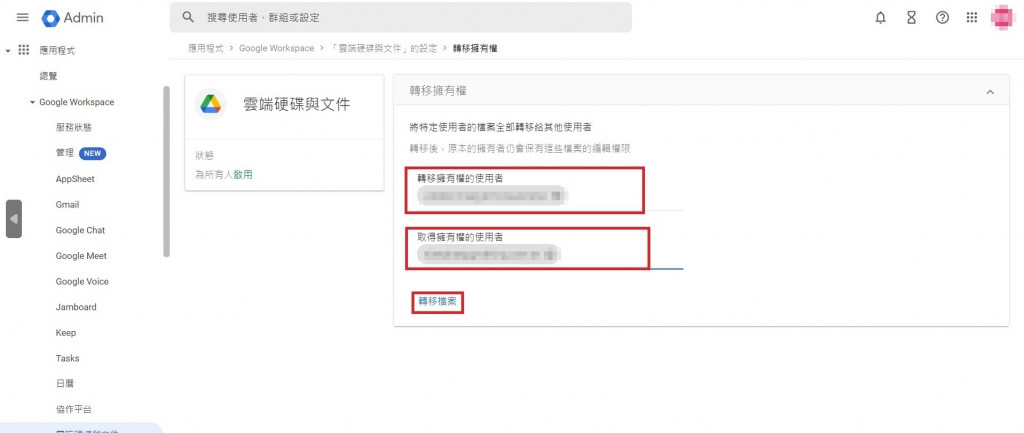1024x433 pixels.
Task: Select Google Meet in the sidebar
Action: tap(81, 256)
